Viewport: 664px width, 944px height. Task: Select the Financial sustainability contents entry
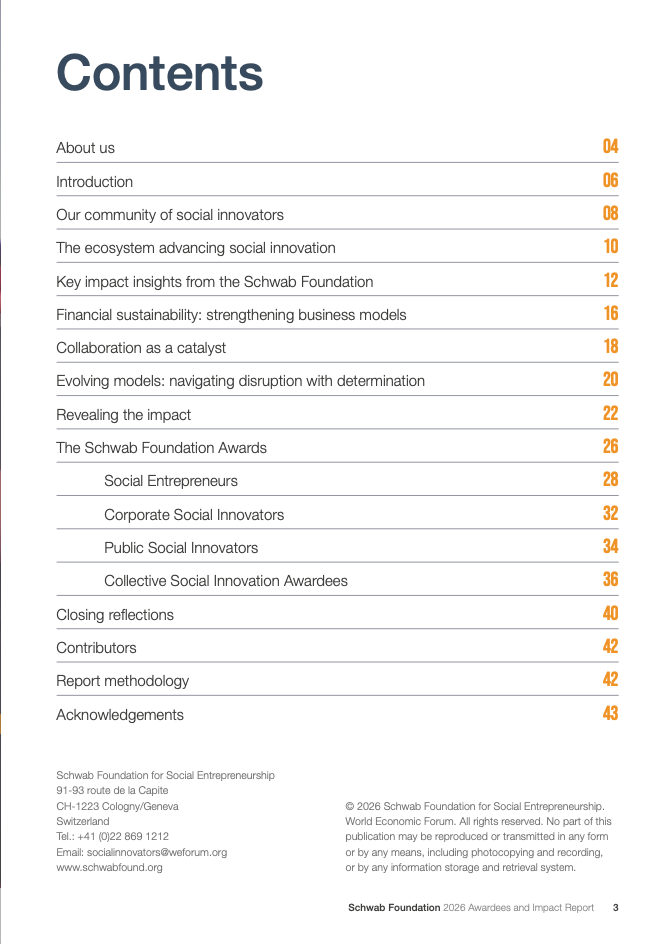pyautogui.click(x=231, y=315)
